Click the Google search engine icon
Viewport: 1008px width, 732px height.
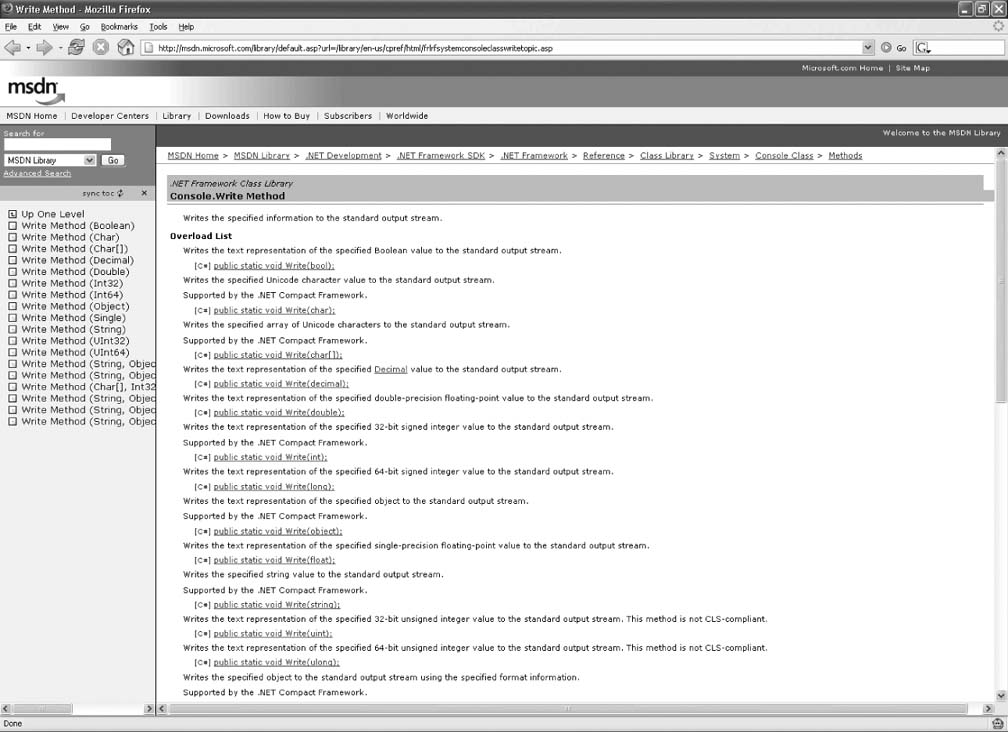922,47
